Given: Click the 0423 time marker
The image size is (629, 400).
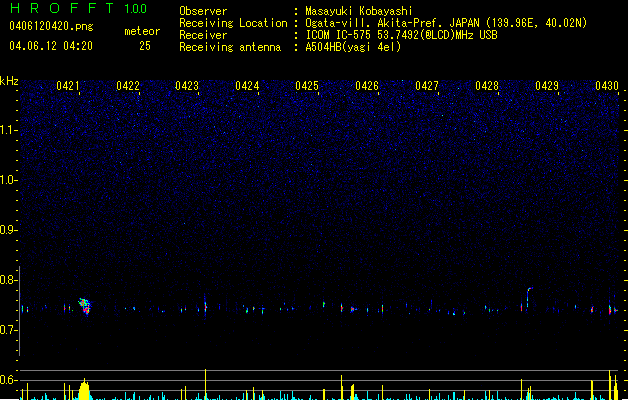Looking at the screenshot, I should point(187,86).
